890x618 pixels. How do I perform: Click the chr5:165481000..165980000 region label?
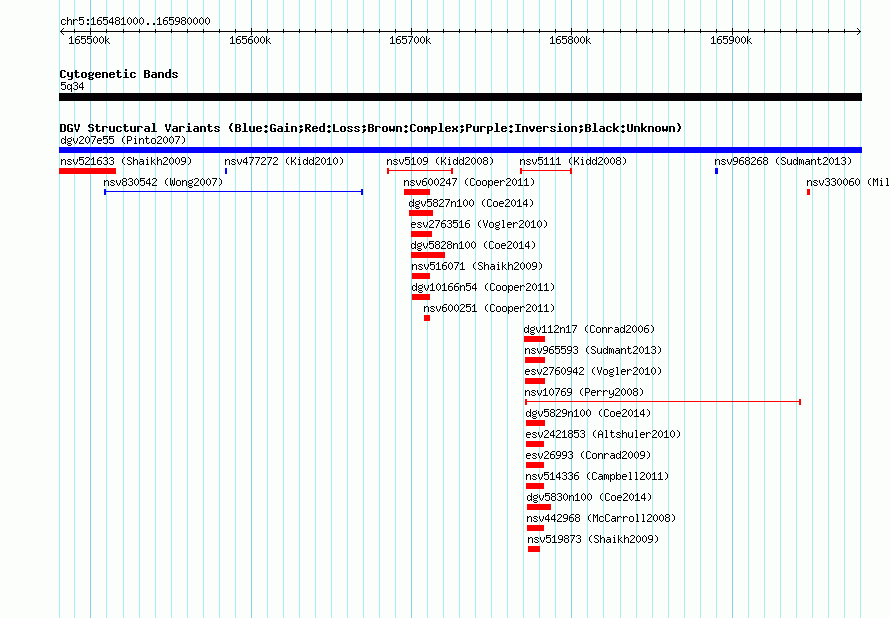[135, 21]
